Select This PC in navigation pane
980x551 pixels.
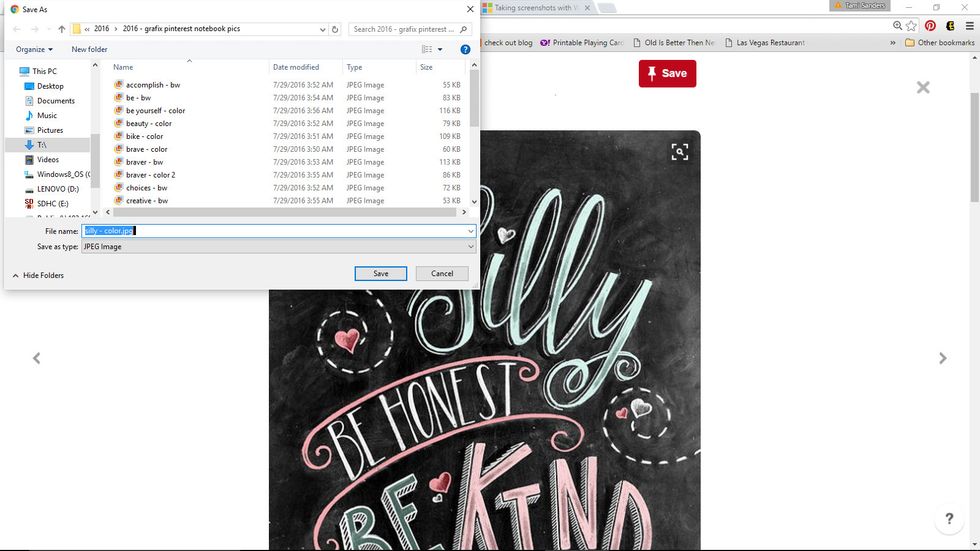[44, 71]
